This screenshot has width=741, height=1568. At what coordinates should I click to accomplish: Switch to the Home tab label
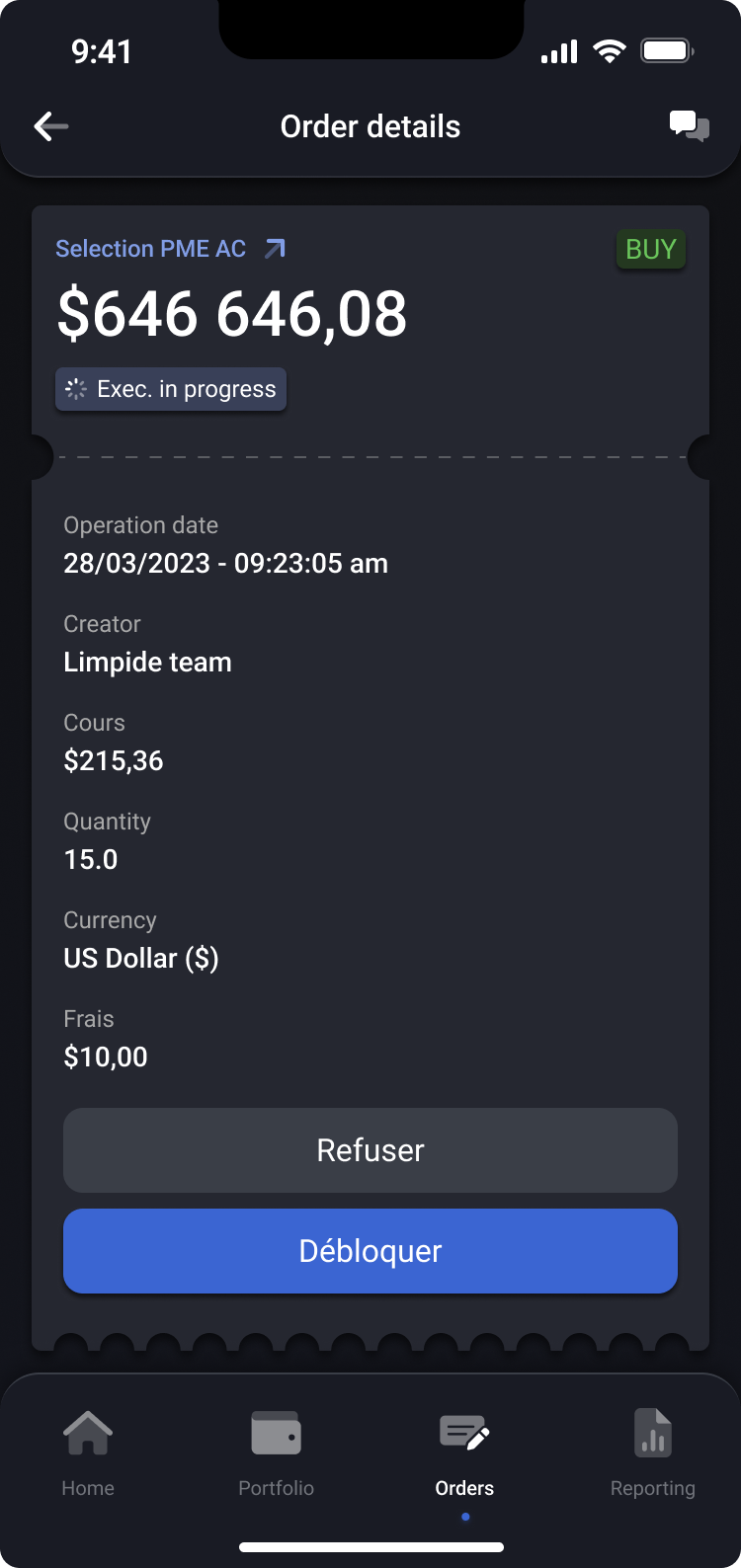coord(88,1488)
